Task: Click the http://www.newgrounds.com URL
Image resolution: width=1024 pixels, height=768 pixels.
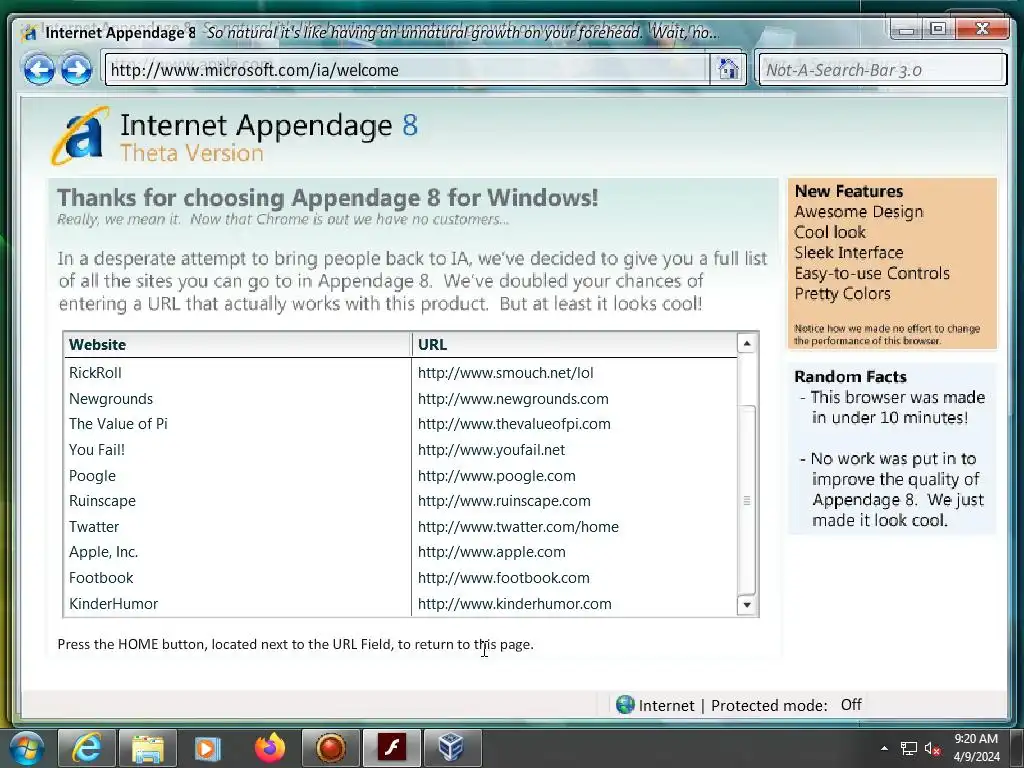Action: click(513, 399)
